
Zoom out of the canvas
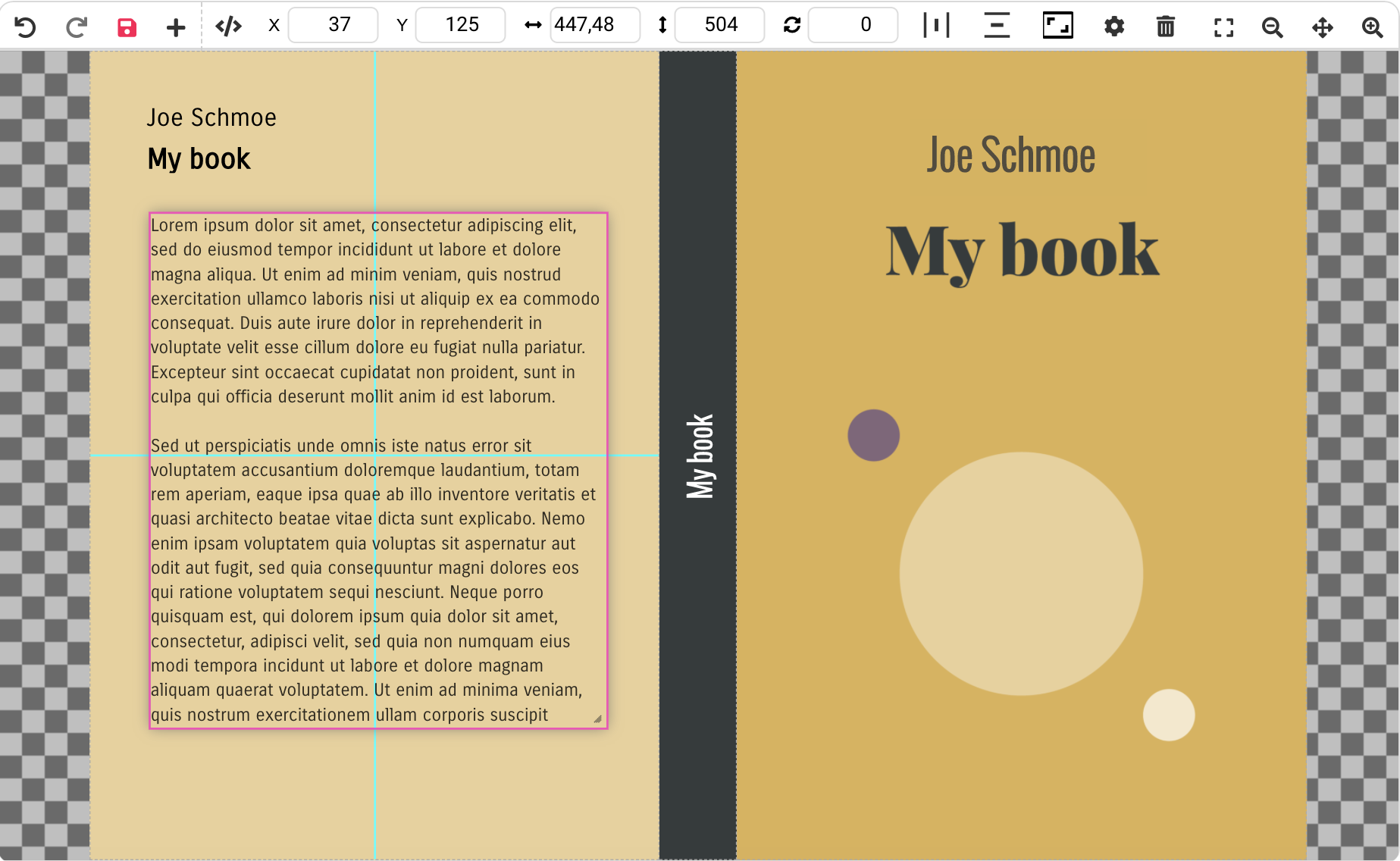1273,26
